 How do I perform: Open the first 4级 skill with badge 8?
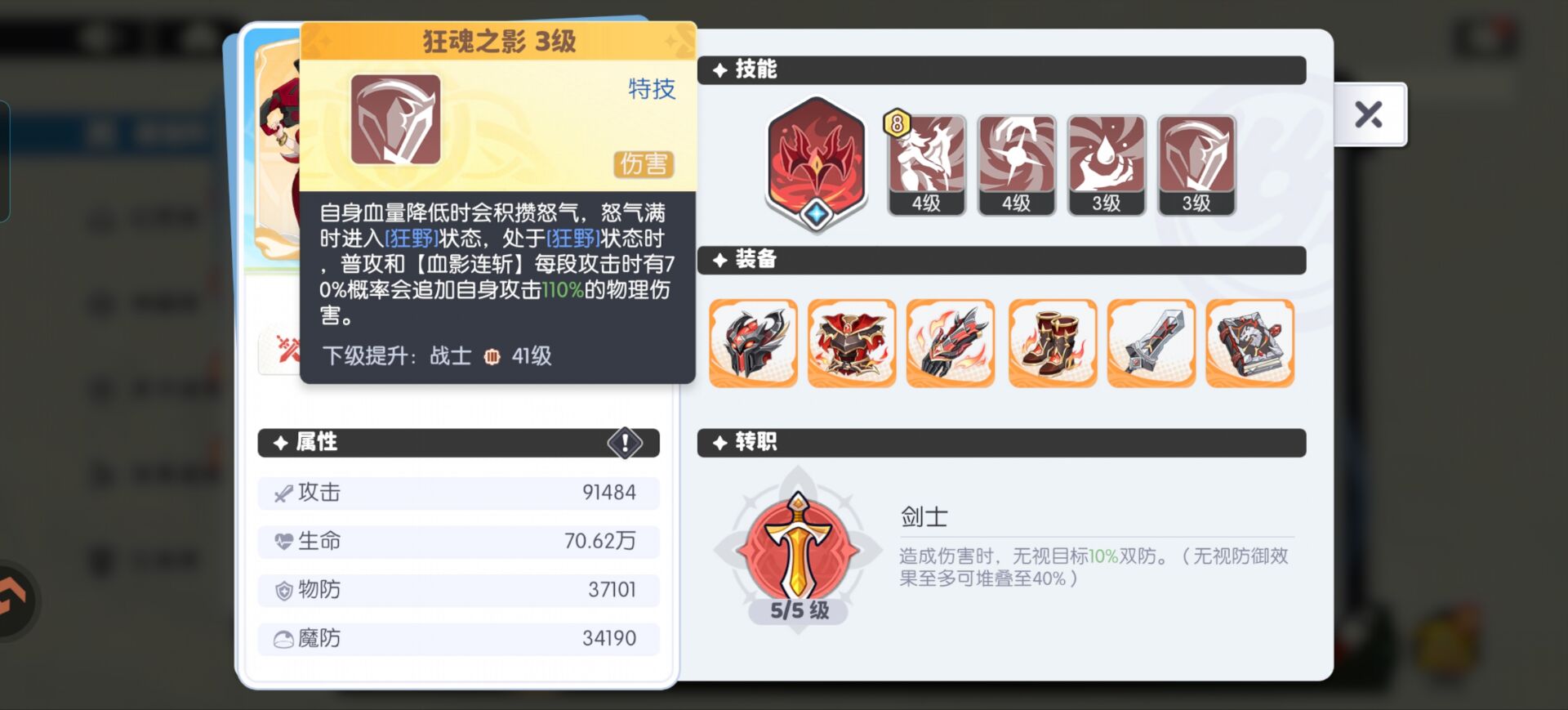[x=927, y=164]
